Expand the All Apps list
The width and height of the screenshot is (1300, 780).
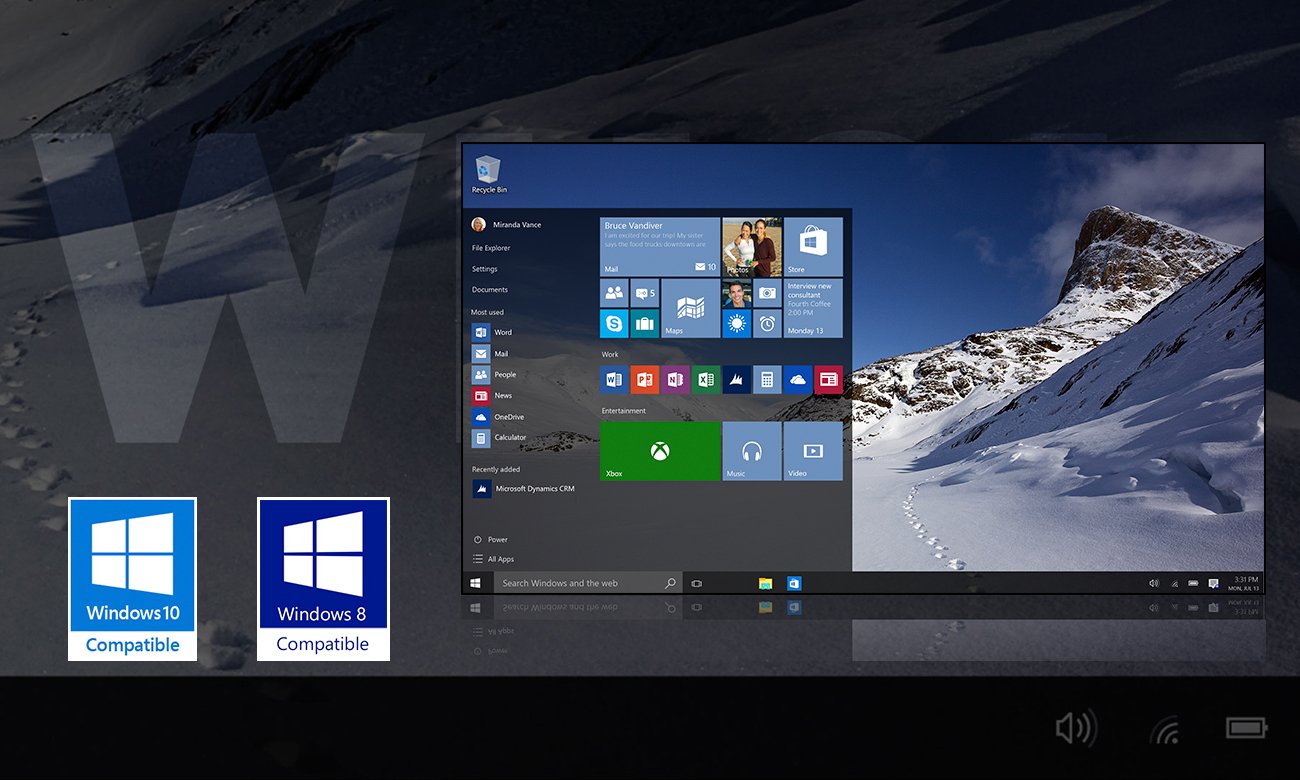coord(493,559)
